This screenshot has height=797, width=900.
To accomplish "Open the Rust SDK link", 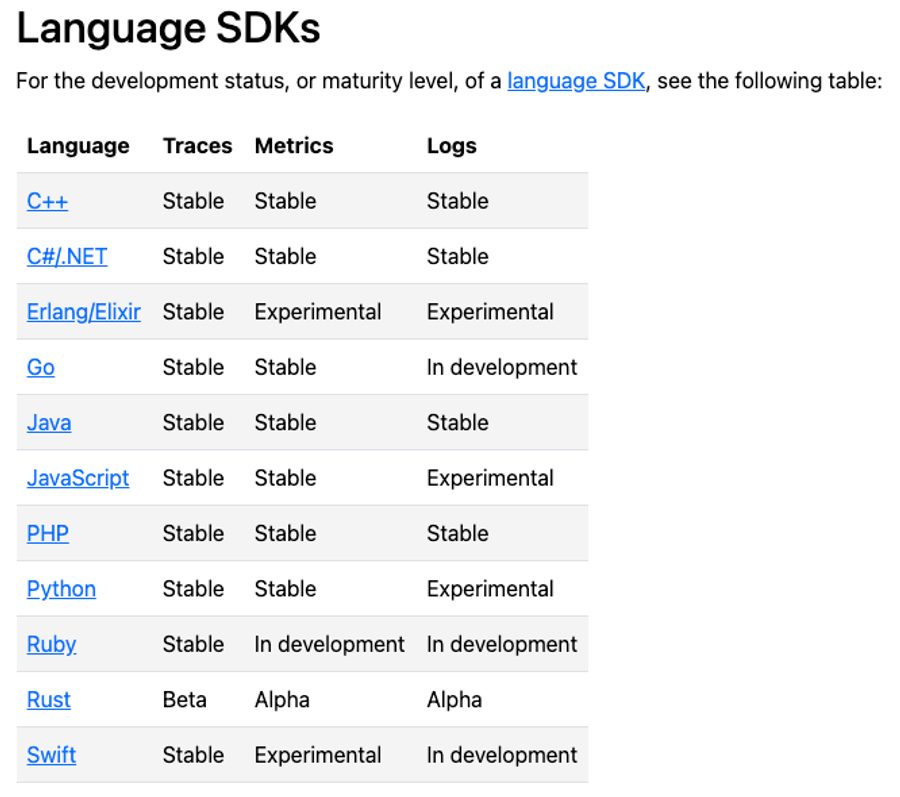I will tap(49, 700).
